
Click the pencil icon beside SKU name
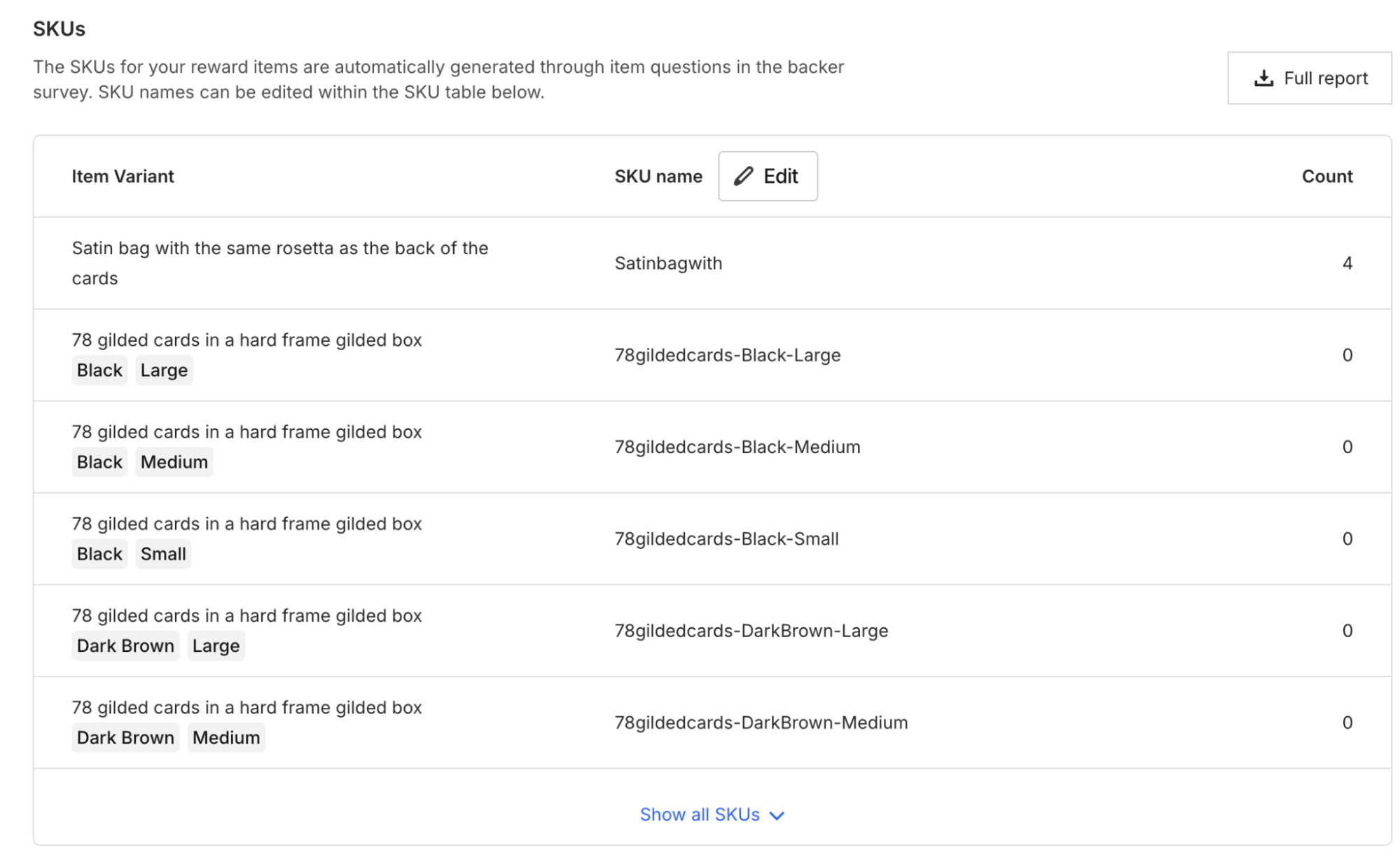[x=743, y=176]
